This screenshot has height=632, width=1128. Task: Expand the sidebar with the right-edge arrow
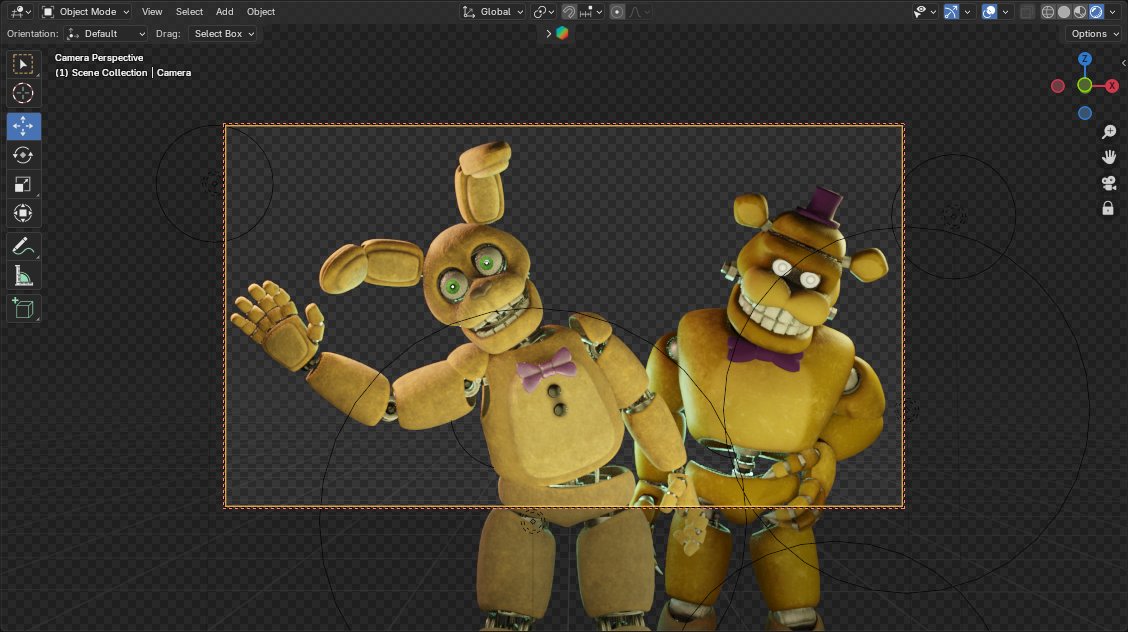point(1123,63)
